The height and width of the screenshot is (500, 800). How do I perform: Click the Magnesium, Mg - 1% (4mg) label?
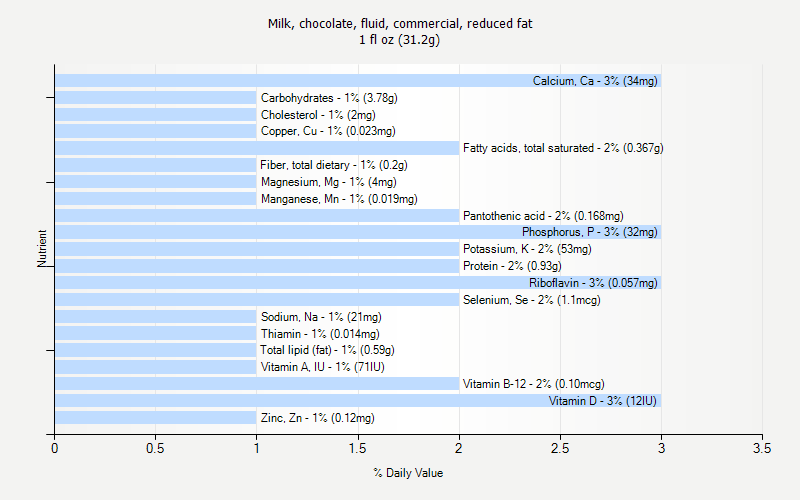point(329,182)
